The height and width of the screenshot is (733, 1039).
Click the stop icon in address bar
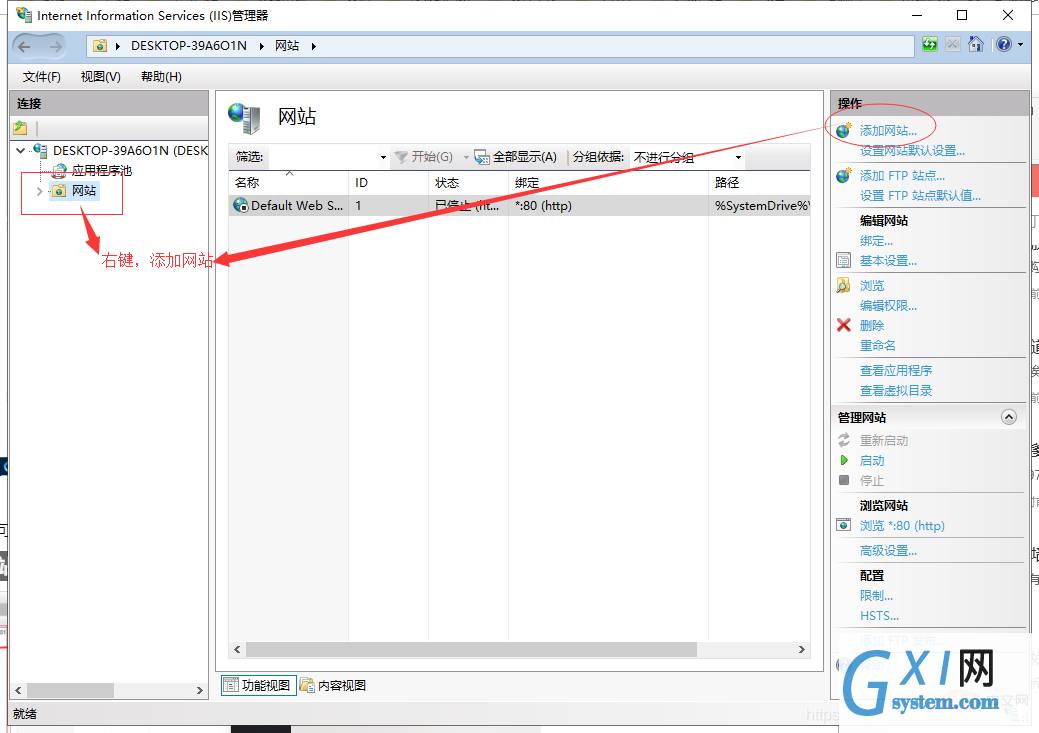(x=952, y=44)
